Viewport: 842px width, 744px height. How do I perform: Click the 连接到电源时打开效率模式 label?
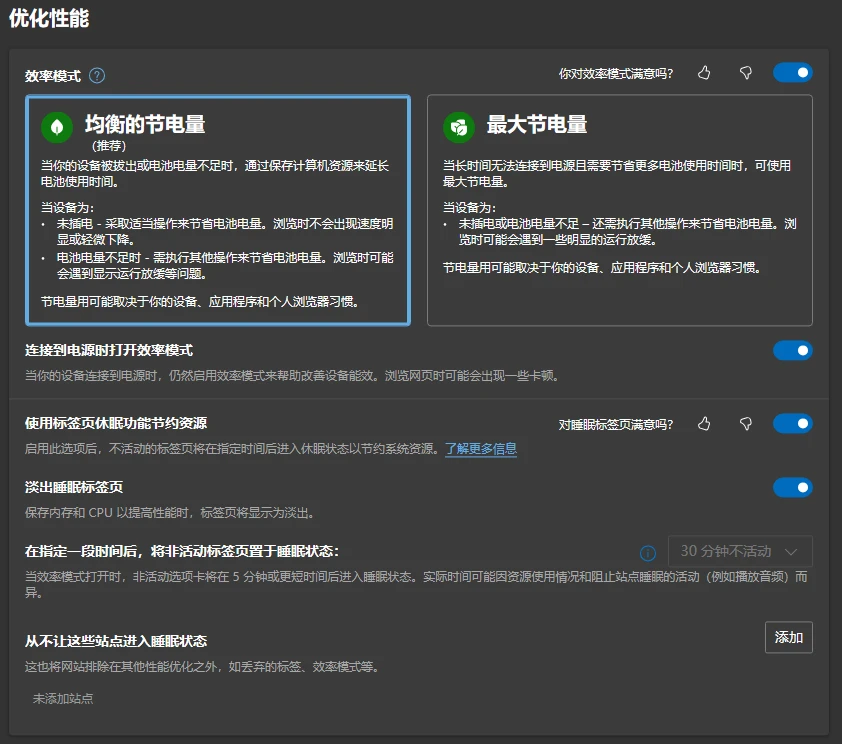(x=109, y=351)
